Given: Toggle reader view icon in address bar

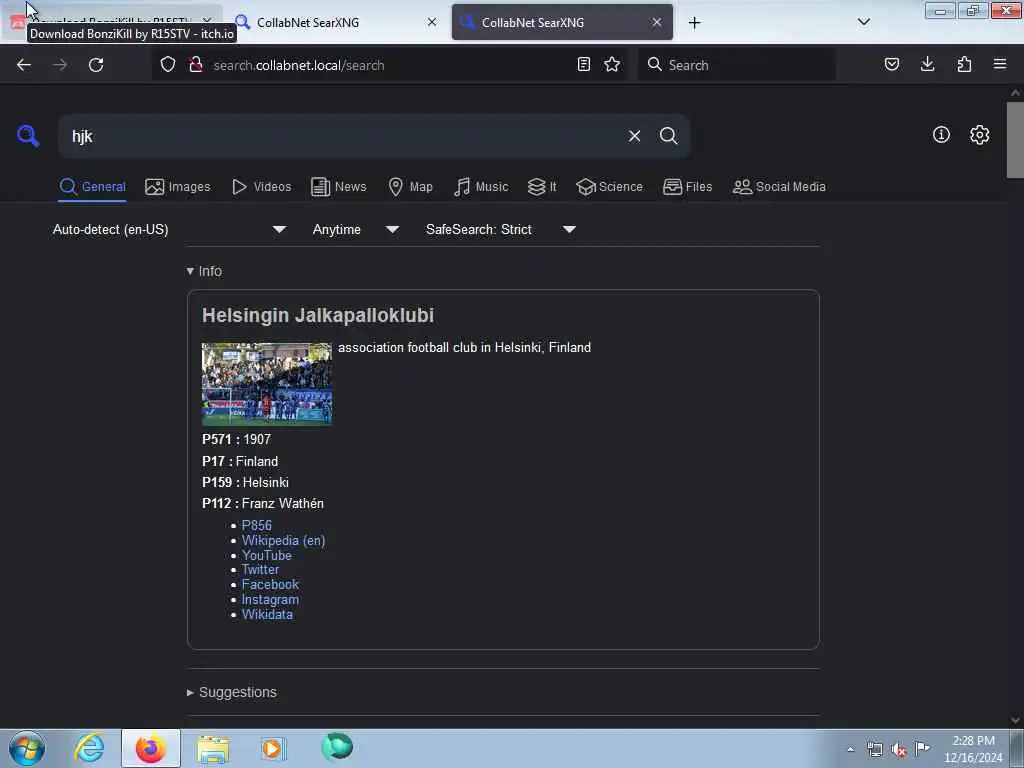Looking at the screenshot, I should click(x=584, y=64).
